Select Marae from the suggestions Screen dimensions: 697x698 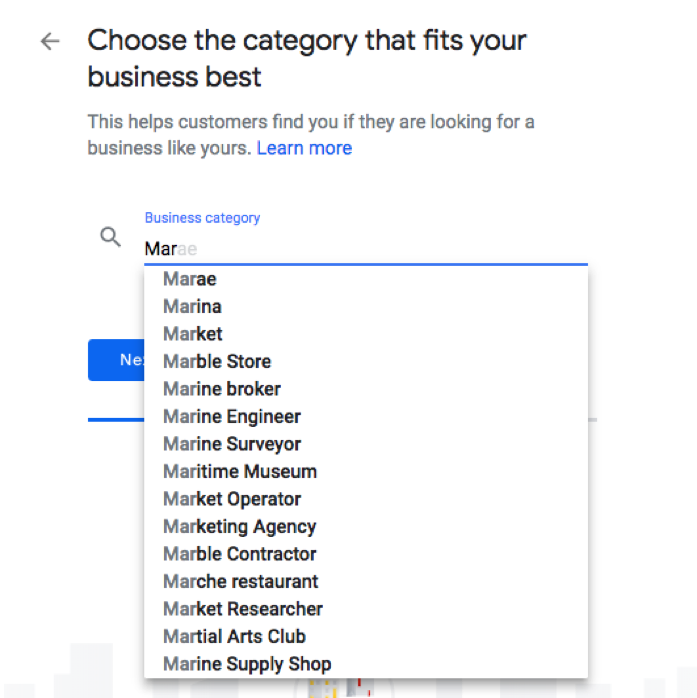click(190, 279)
